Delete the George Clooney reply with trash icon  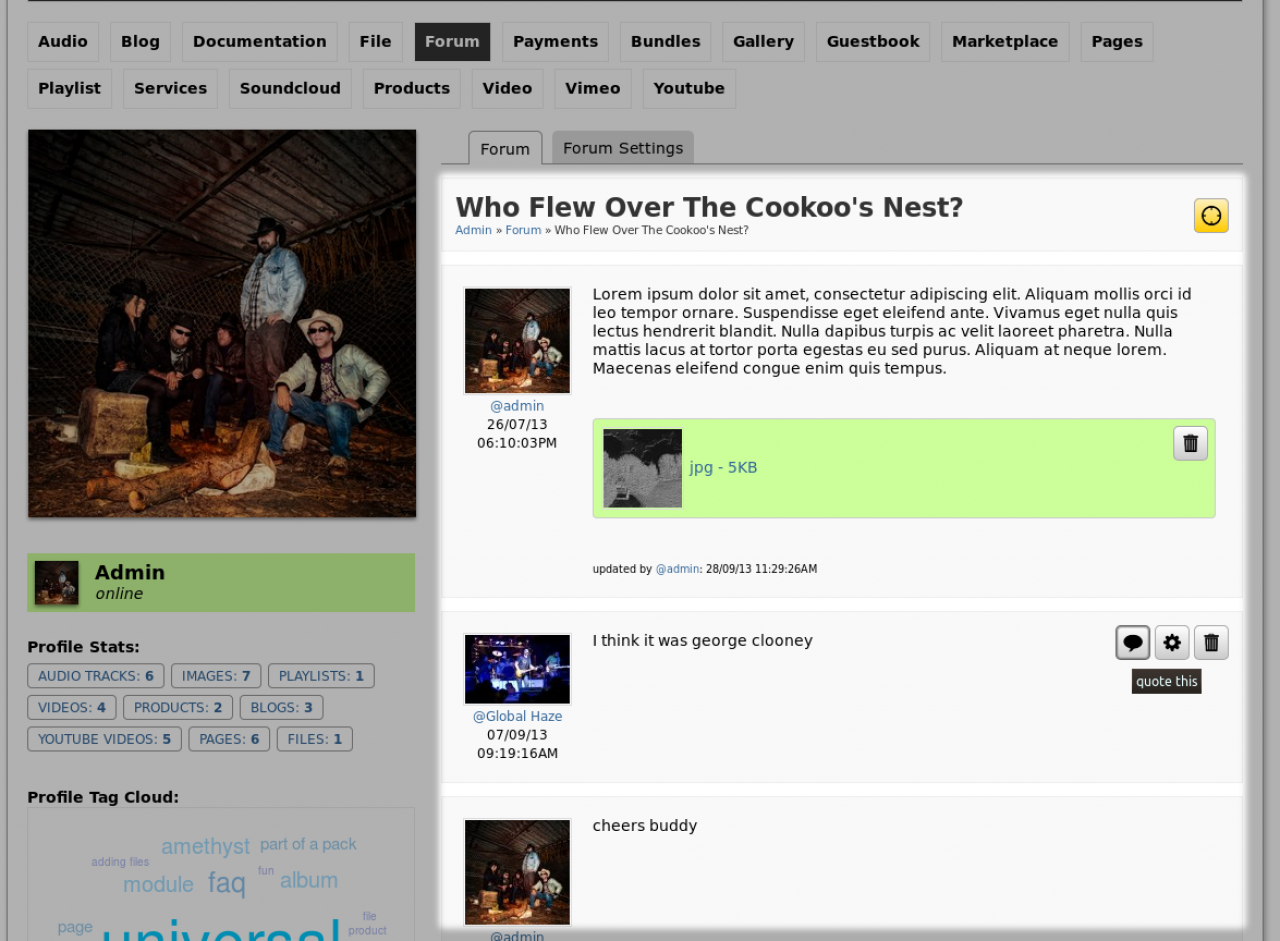1211,643
